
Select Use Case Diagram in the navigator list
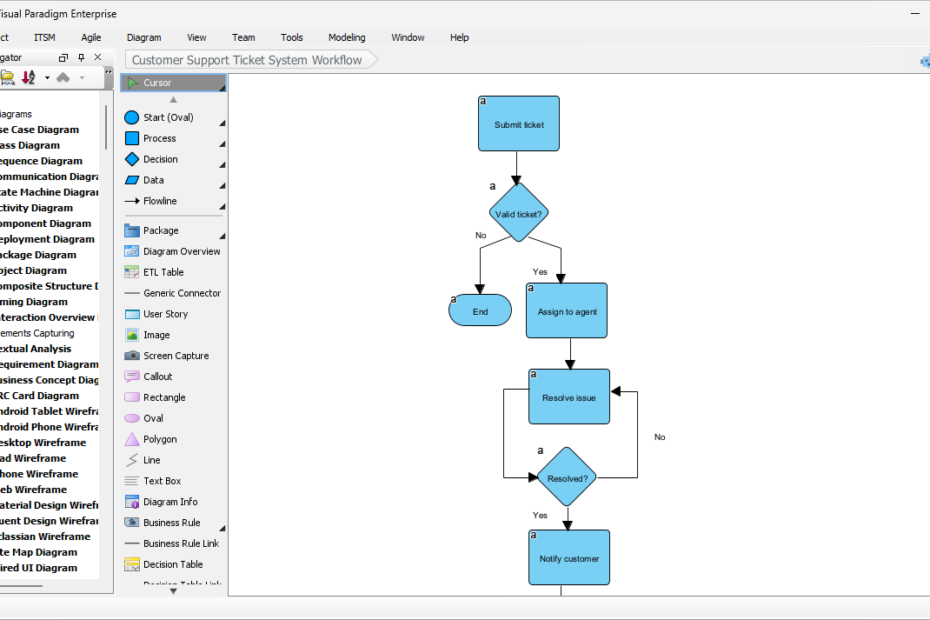pyautogui.click(x=40, y=129)
